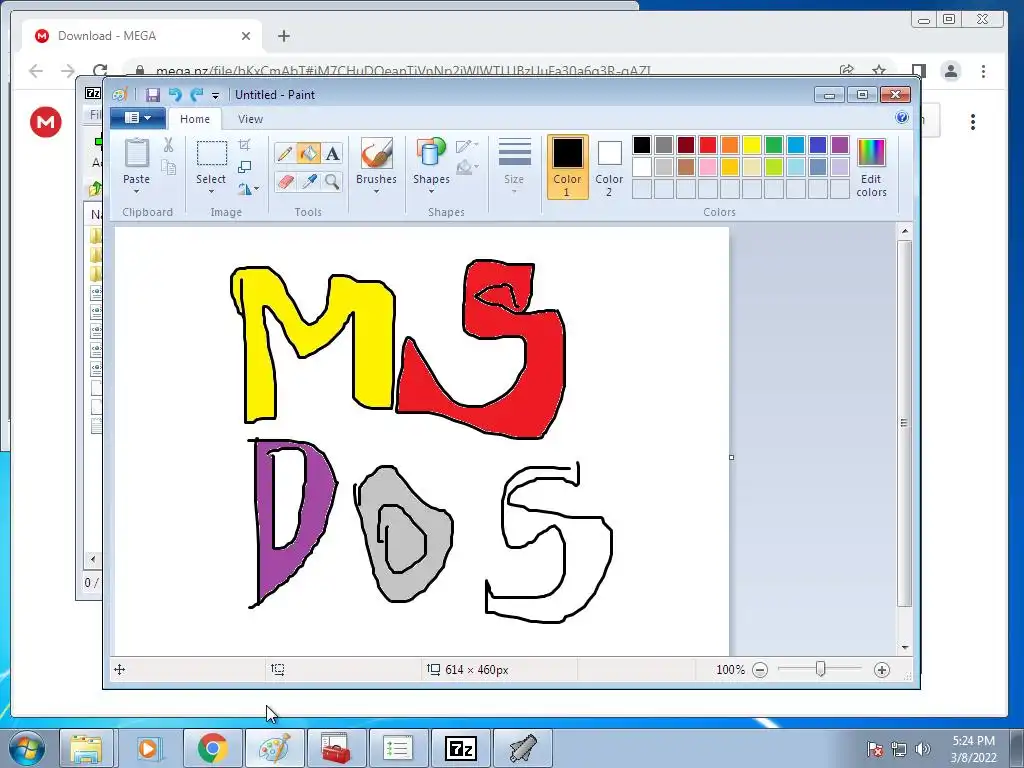The width and height of the screenshot is (1024, 768).
Task: Click the Brushes tool icon
Action: (377, 153)
